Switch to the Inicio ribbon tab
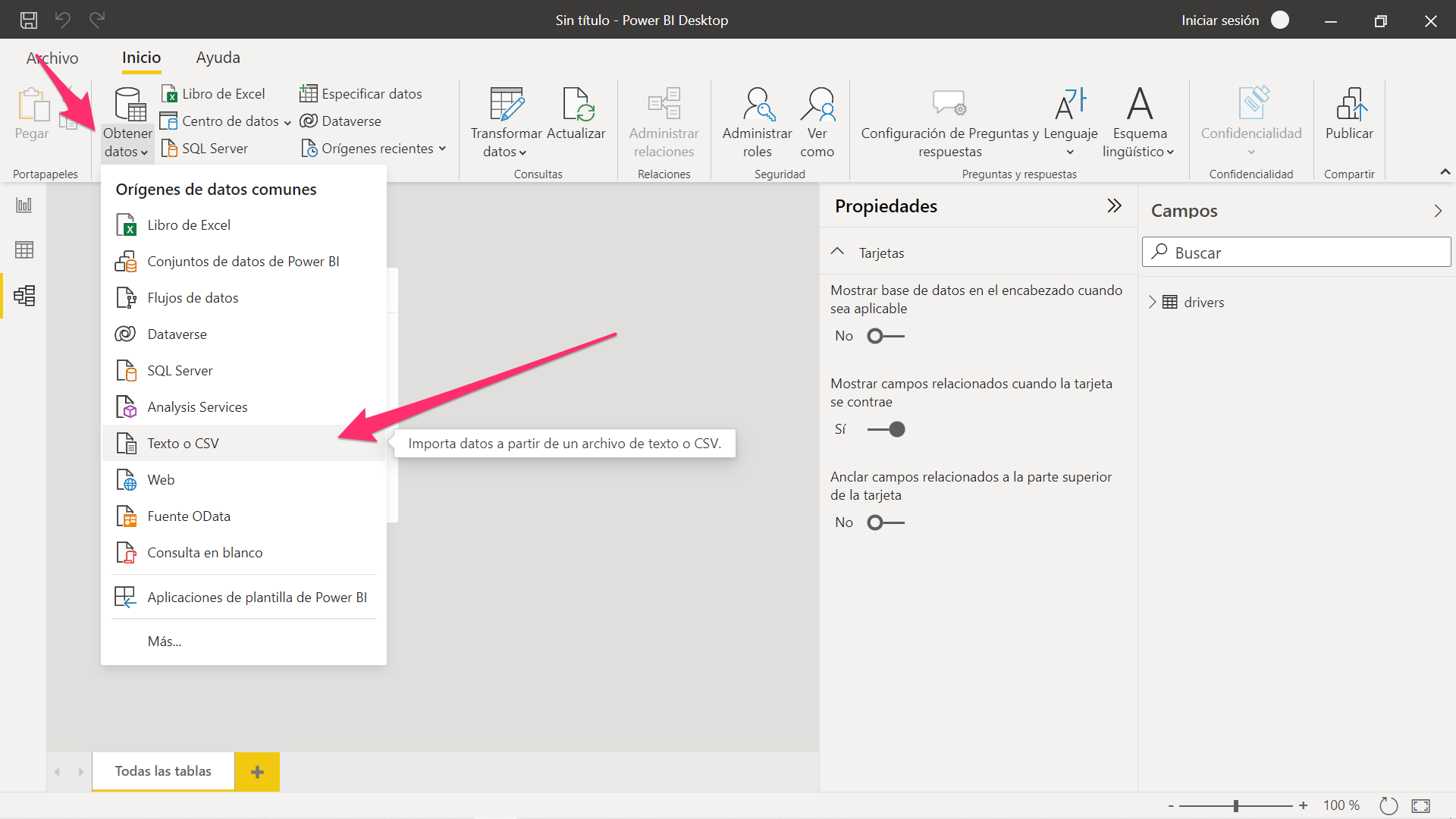 (x=141, y=58)
